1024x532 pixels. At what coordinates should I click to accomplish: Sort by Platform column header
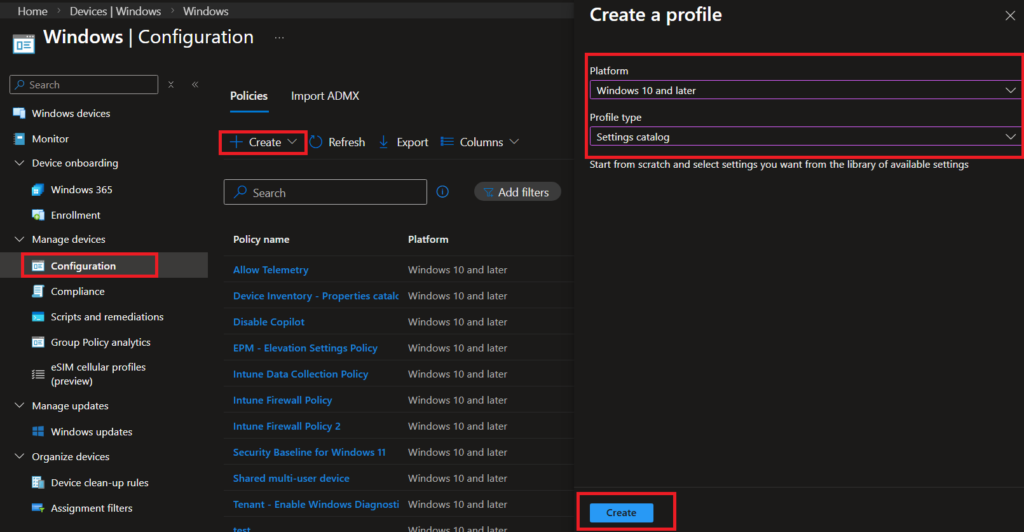click(x=428, y=240)
